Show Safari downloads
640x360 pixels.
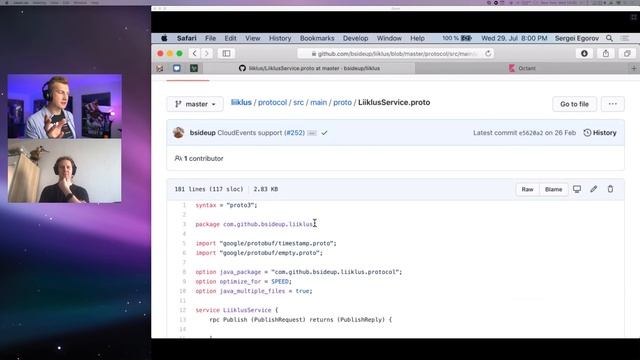584,53
